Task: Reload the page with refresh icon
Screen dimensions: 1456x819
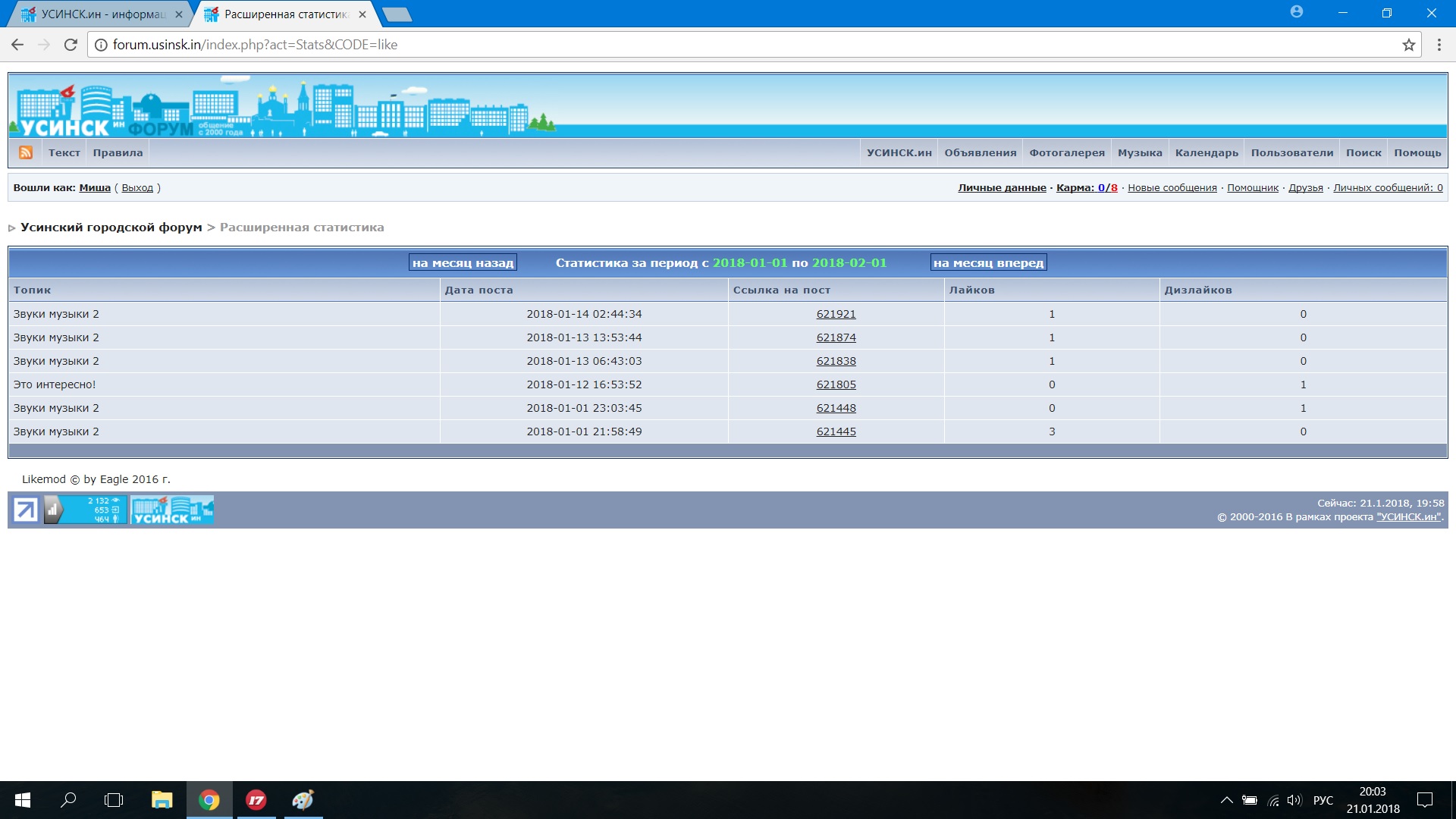Action: click(x=71, y=45)
